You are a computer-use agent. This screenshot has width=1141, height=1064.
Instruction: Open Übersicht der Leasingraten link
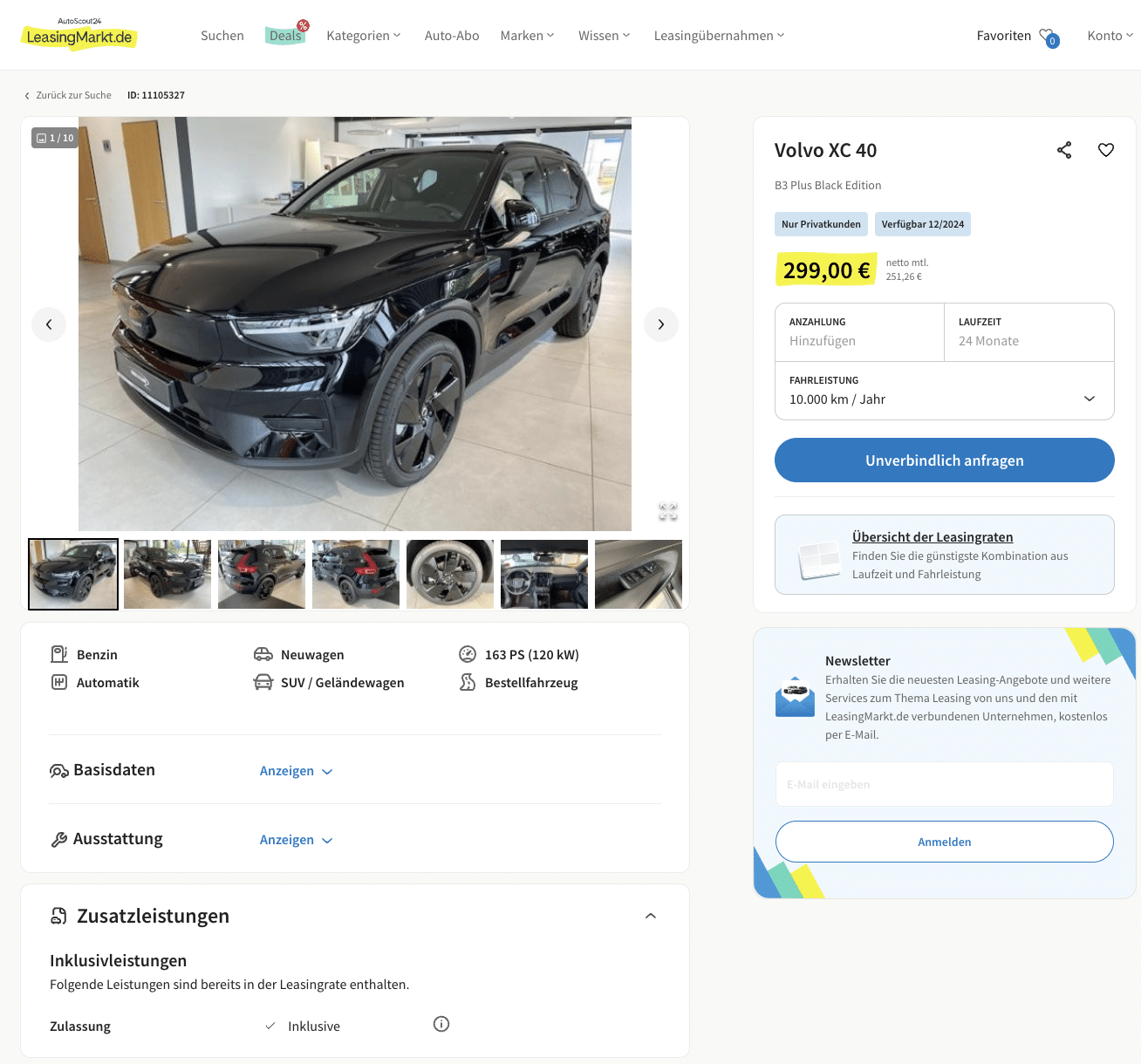click(x=933, y=537)
